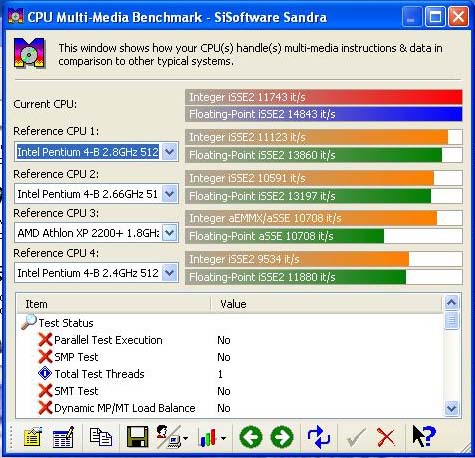Click the blue refresh arrows icon

tap(319, 437)
